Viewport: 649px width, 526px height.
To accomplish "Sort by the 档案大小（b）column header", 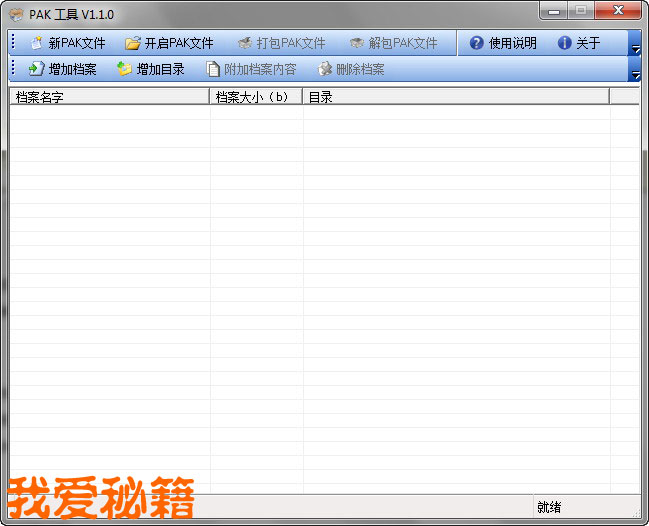I will coord(256,97).
